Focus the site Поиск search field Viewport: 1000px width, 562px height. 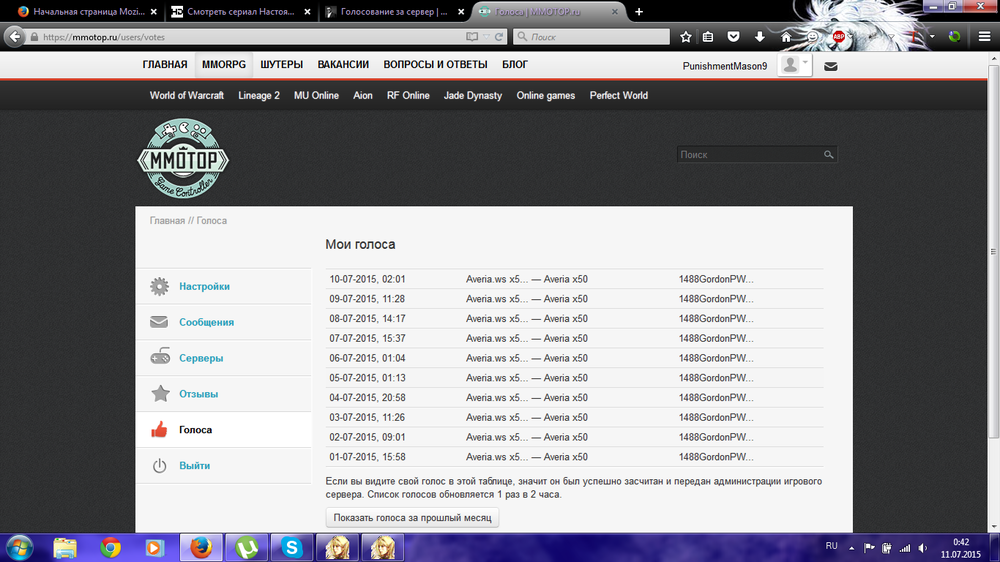pyautogui.click(x=750, y=155)
